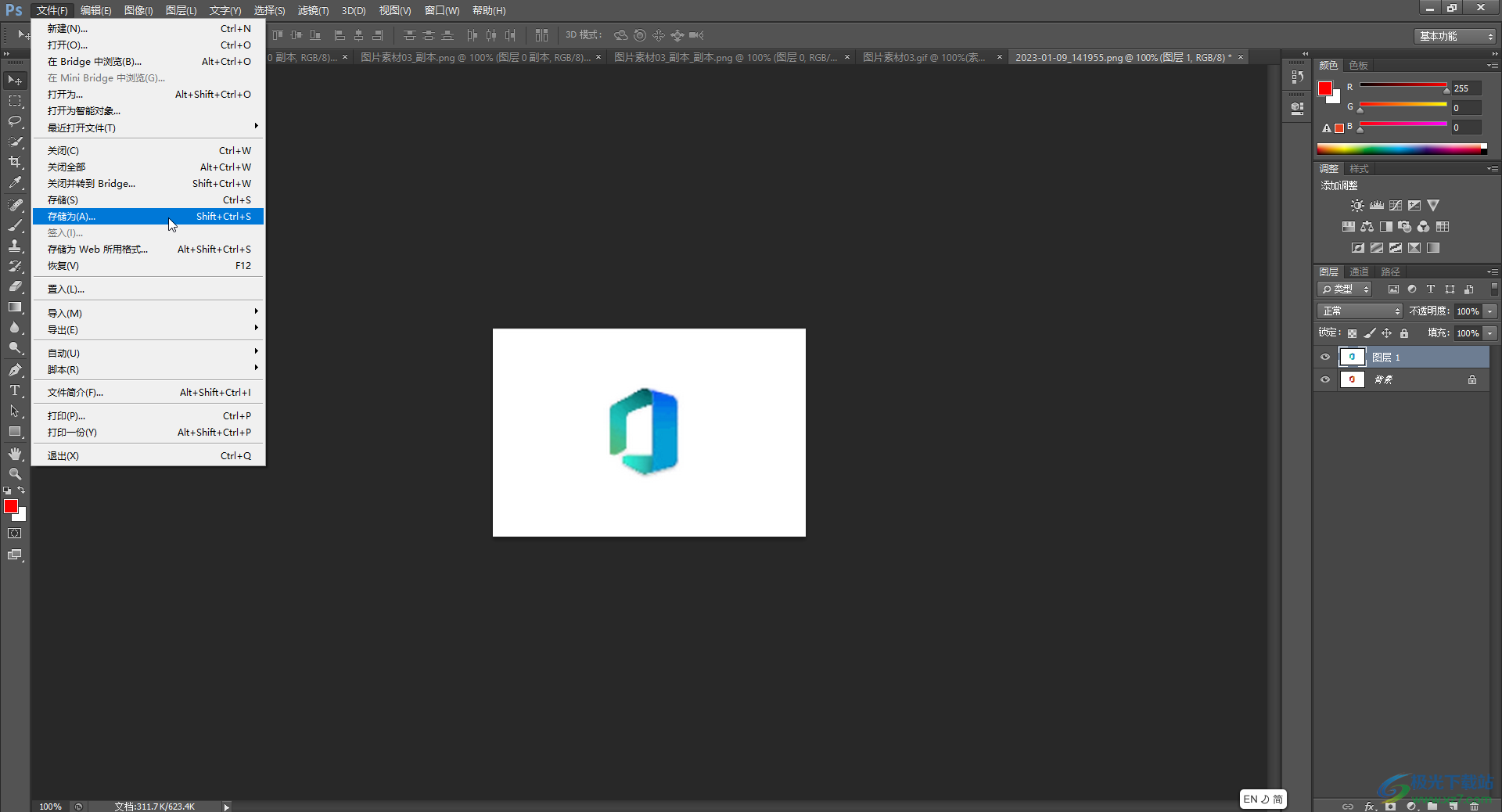This screenshot has width=1502, height=812.
Task: Open the 滤镜(T) menu
Action: pyautogui.click(x=313, y=10)
